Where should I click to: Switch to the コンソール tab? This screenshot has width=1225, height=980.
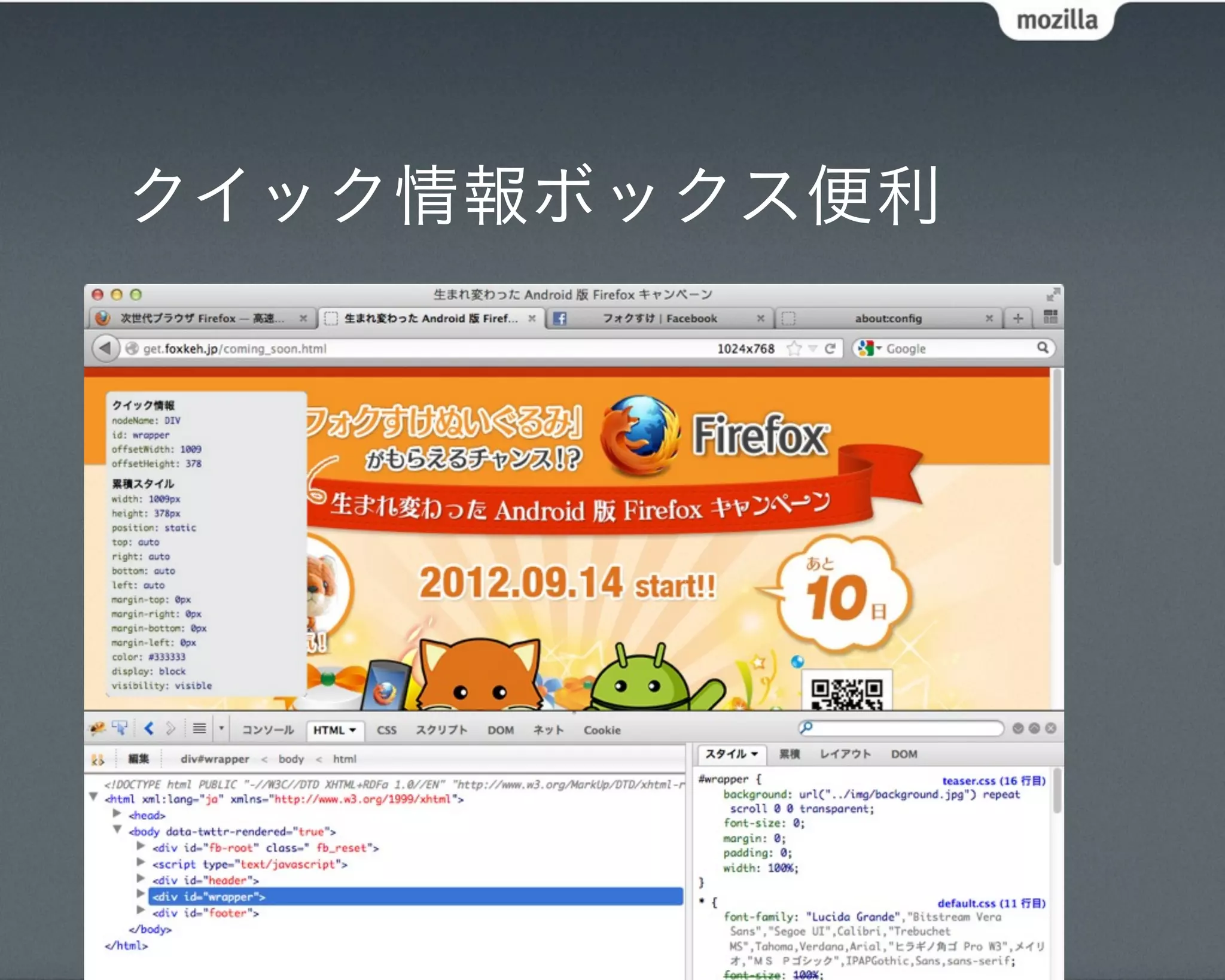coord(268,730)
